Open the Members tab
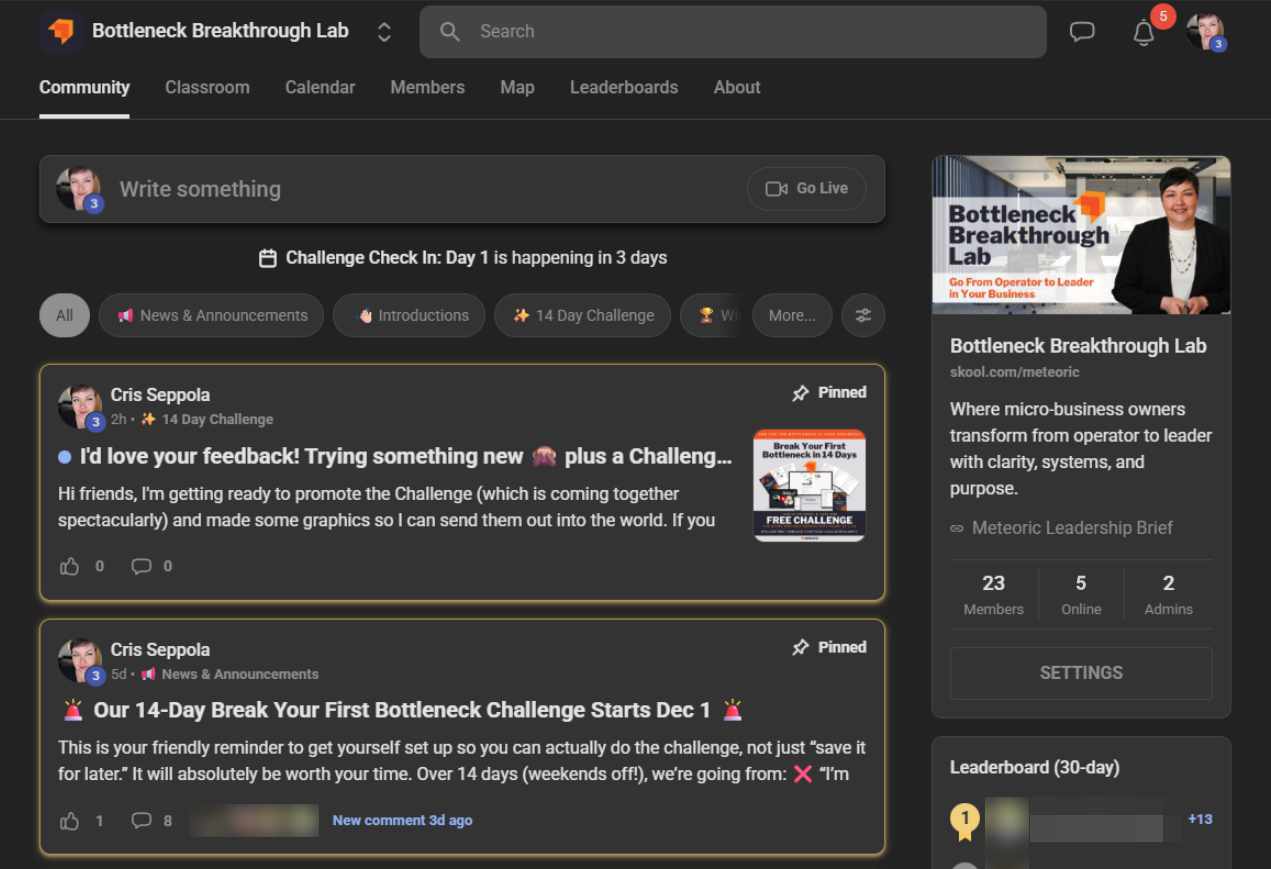 [427, 87]
